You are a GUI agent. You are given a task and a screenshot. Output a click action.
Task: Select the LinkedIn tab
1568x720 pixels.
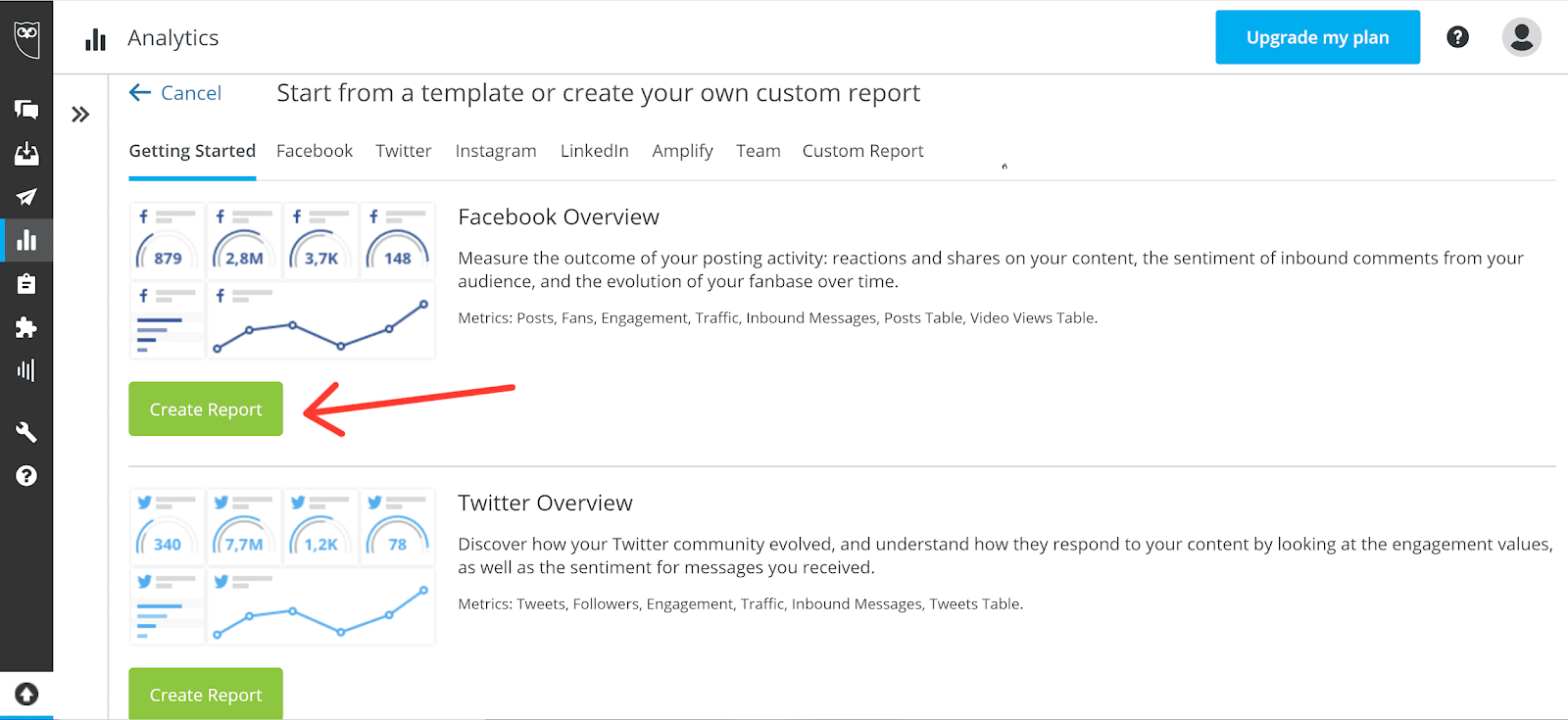(594, 151)
